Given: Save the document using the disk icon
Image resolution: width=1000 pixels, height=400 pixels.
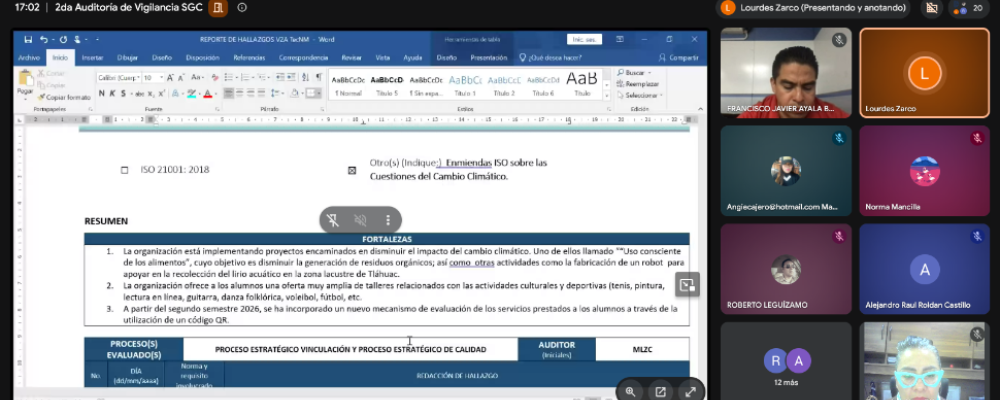Looking at the screenshot, I should pyautogui.click(x=28, y=40).
